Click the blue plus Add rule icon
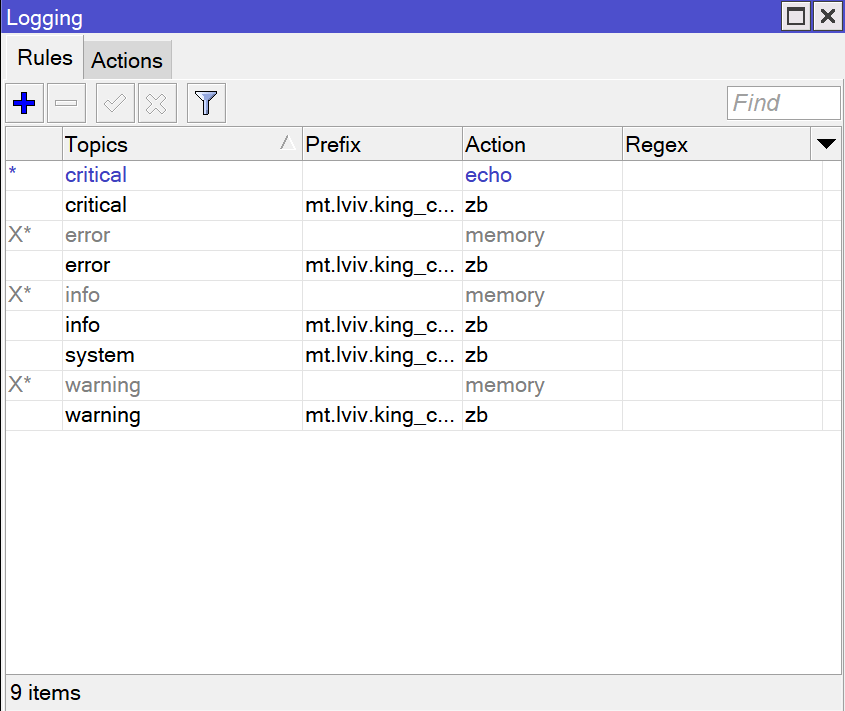The image size is (845, 711). (24, 103)
